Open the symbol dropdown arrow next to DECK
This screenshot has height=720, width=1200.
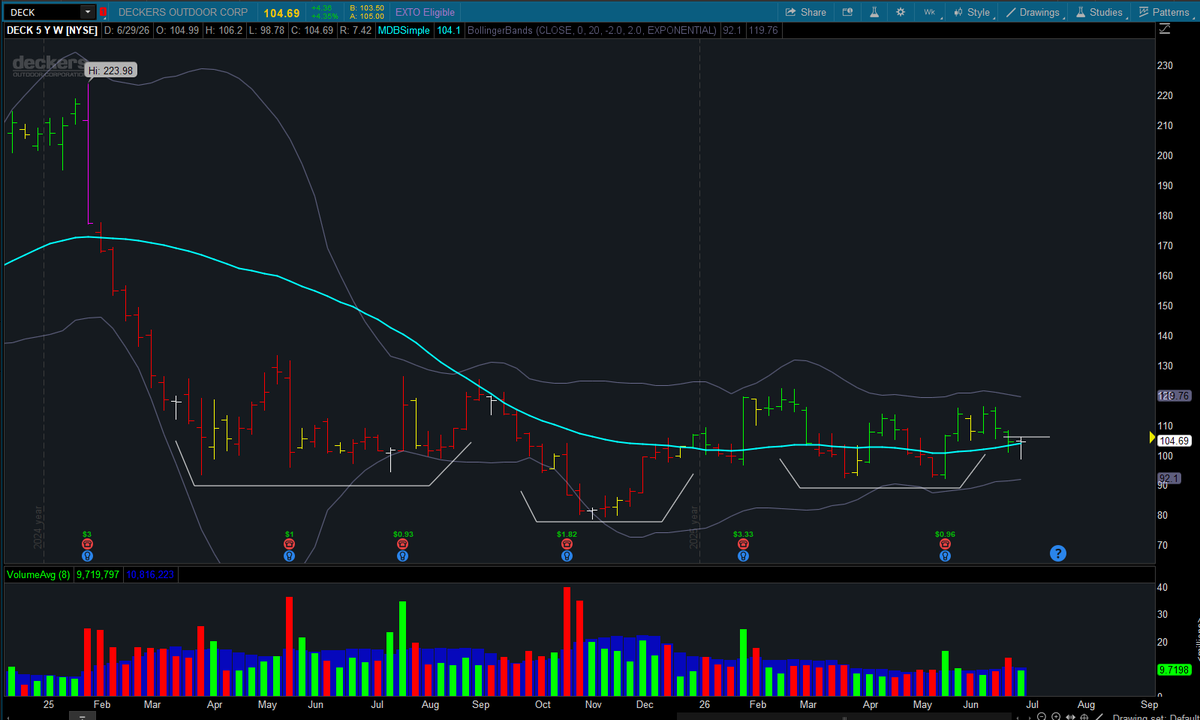click(88, 12)
